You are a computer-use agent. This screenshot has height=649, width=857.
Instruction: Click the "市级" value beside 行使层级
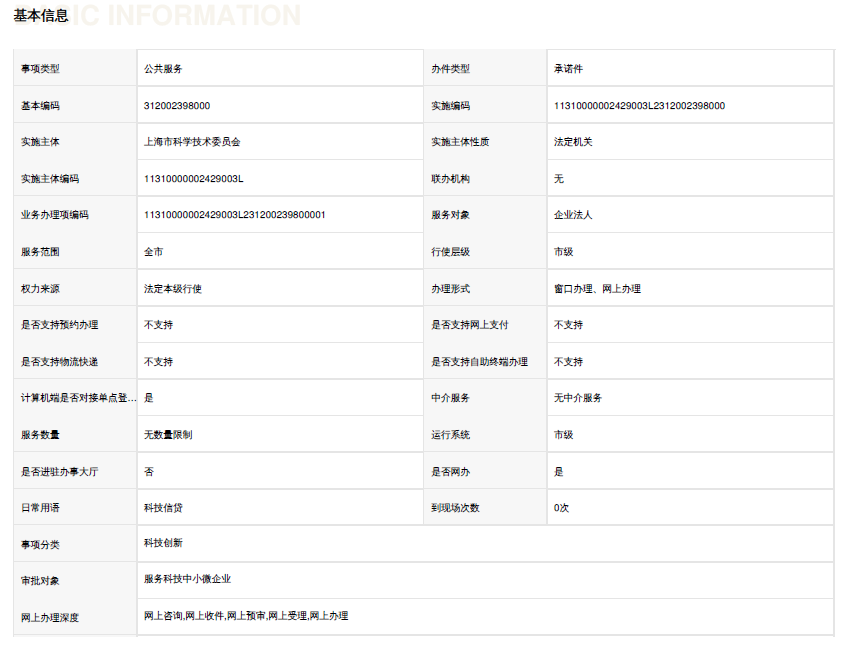pos(563,252)
